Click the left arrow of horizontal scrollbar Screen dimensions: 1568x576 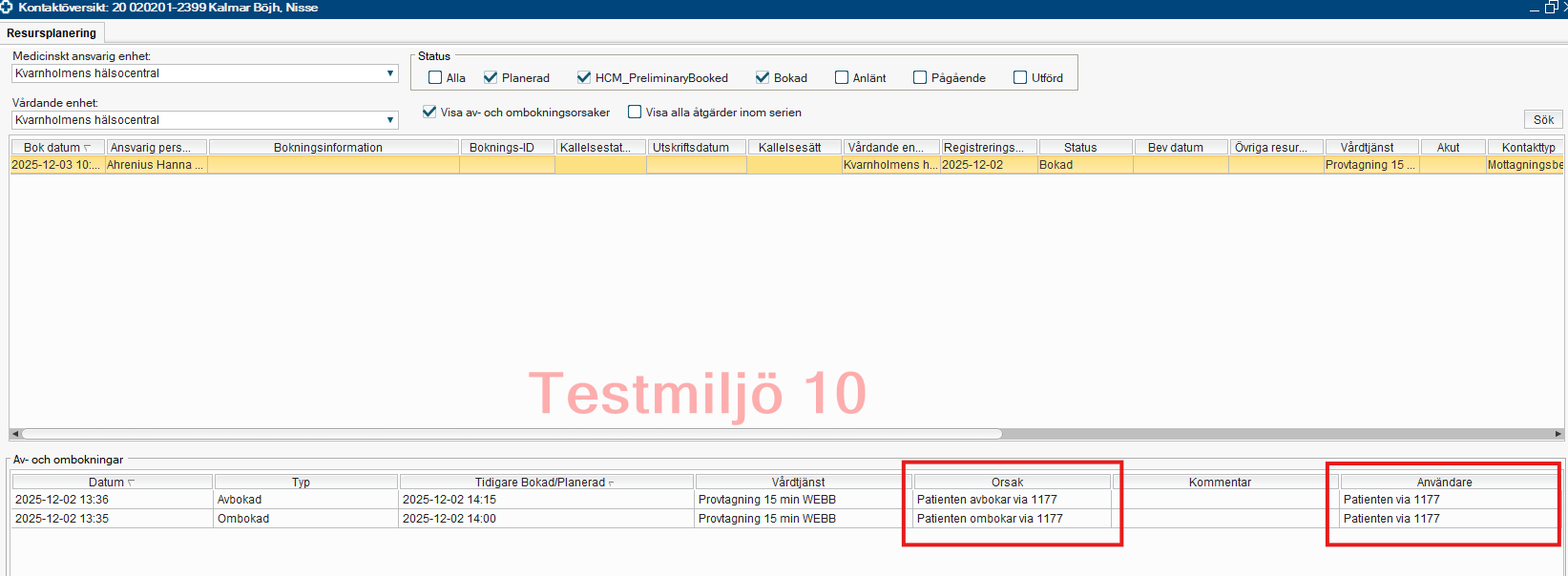(x=14, y=434)
